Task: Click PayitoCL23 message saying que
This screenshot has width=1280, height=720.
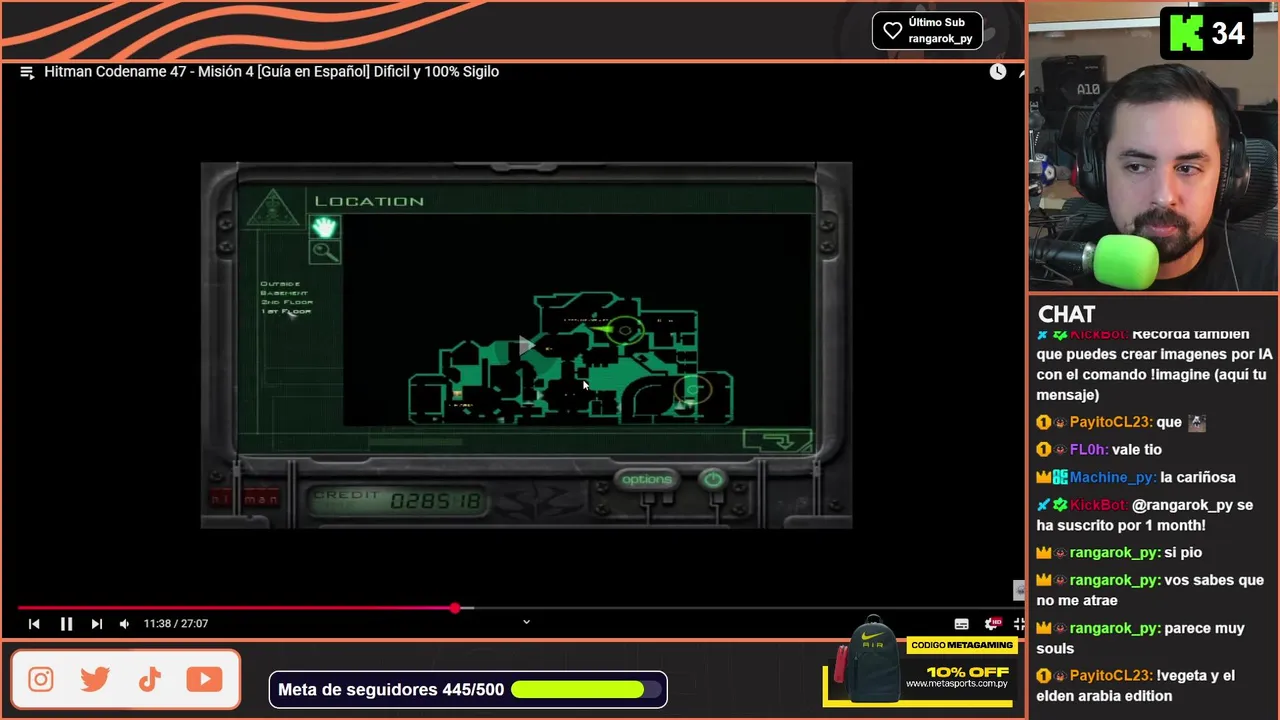Action: coord(1122,423)
